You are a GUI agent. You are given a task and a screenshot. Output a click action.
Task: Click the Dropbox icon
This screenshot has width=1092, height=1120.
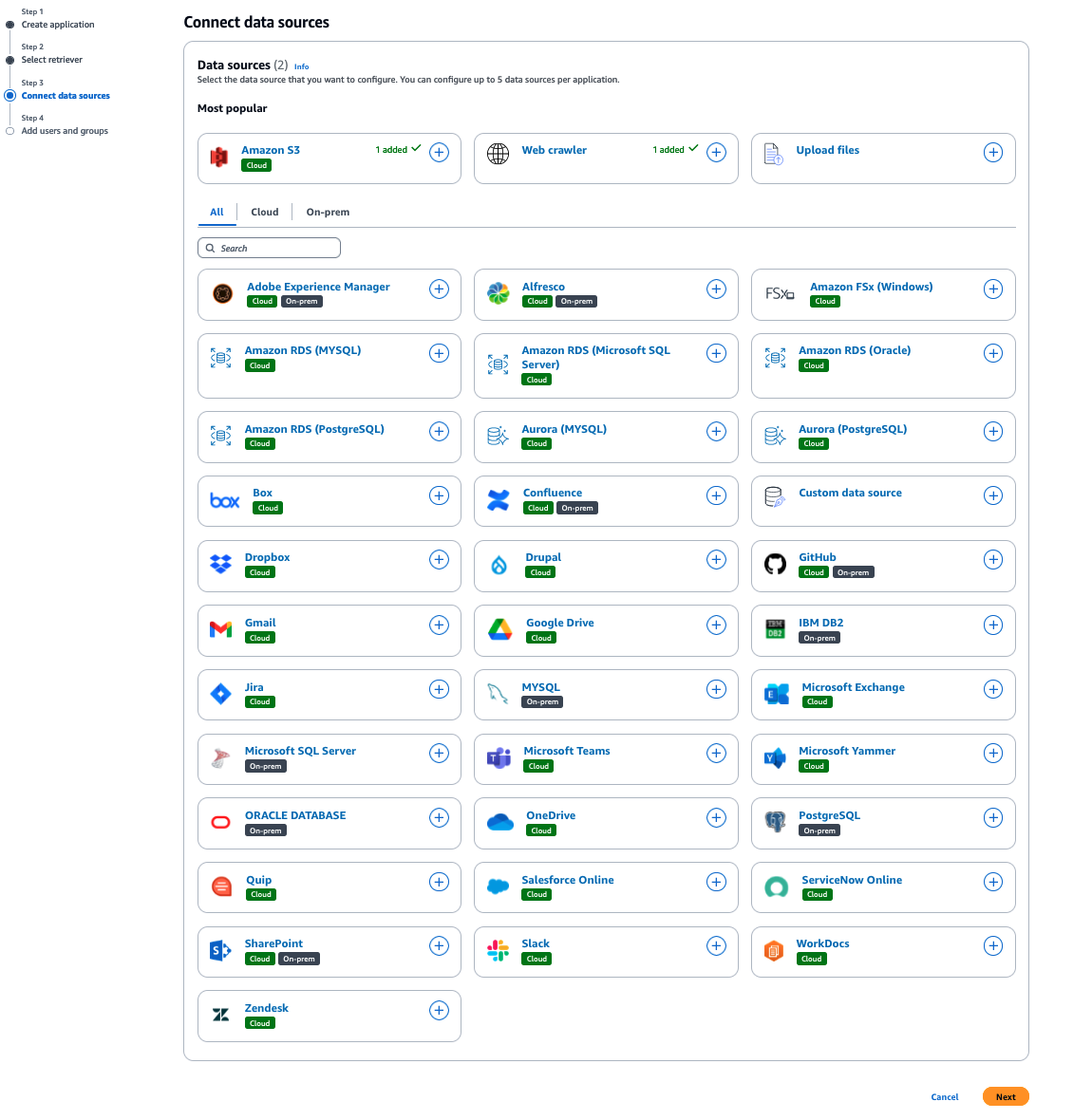click(x=220, y=561)
